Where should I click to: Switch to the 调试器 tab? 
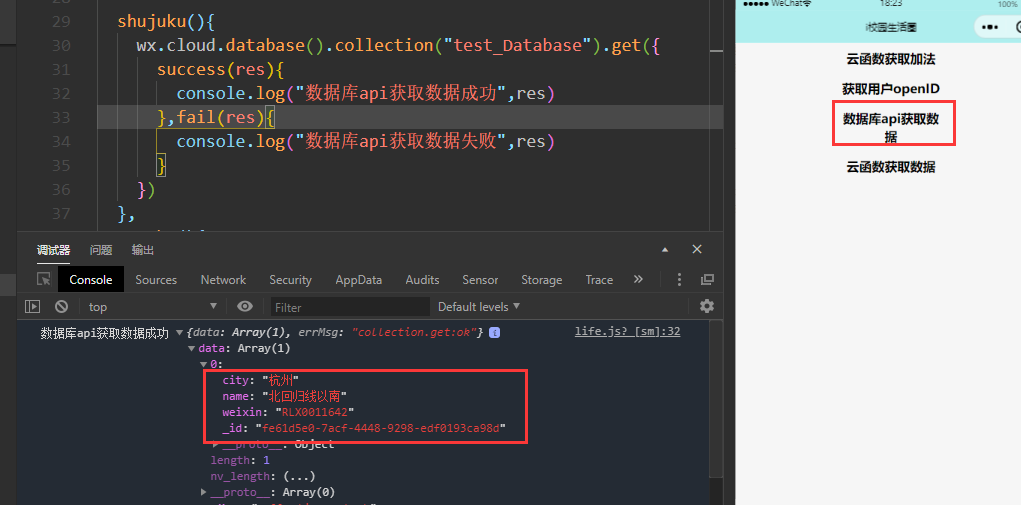click(x=53, y=250)
